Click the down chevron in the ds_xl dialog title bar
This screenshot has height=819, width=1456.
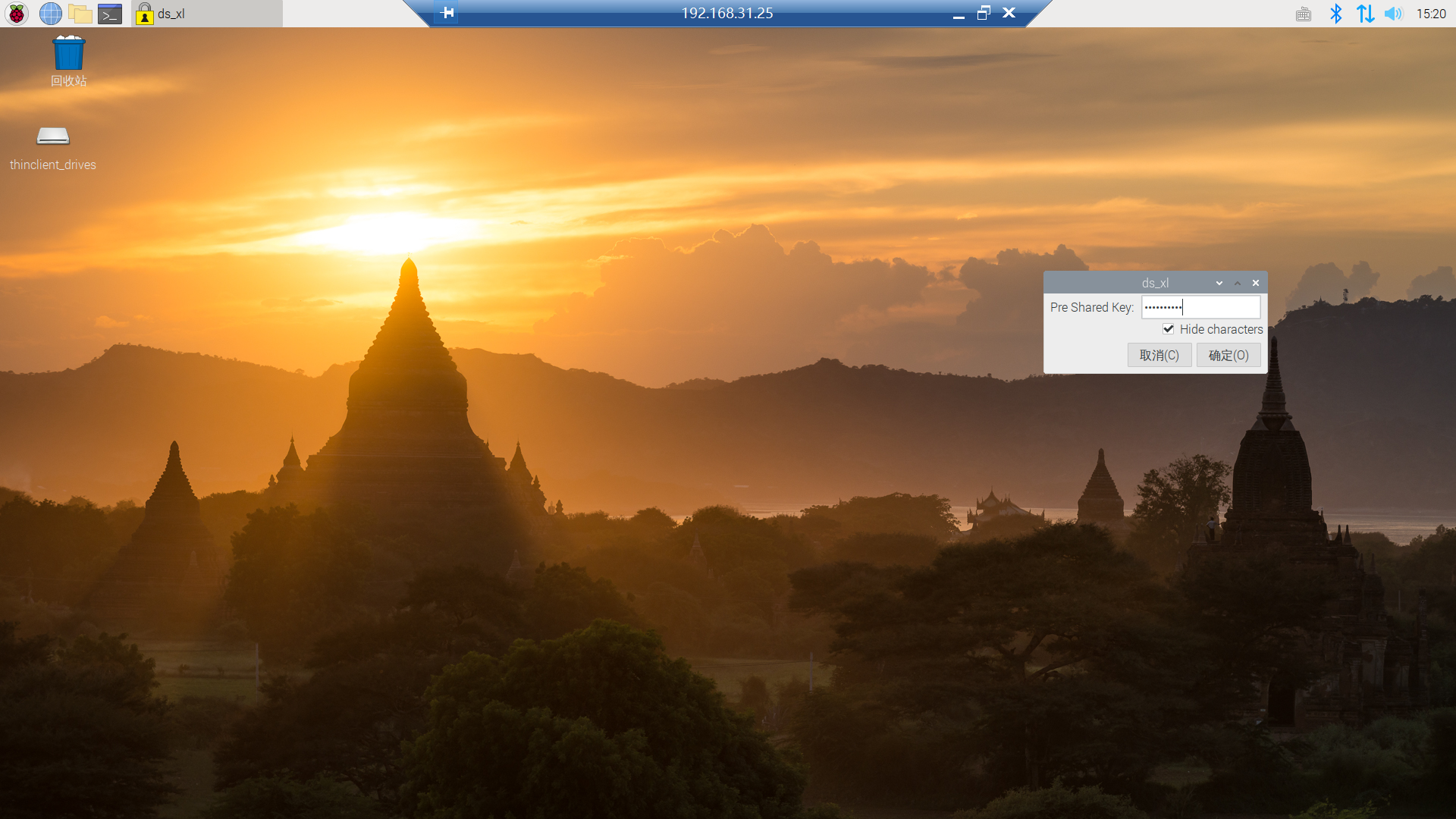click(x=1219, y=283)
